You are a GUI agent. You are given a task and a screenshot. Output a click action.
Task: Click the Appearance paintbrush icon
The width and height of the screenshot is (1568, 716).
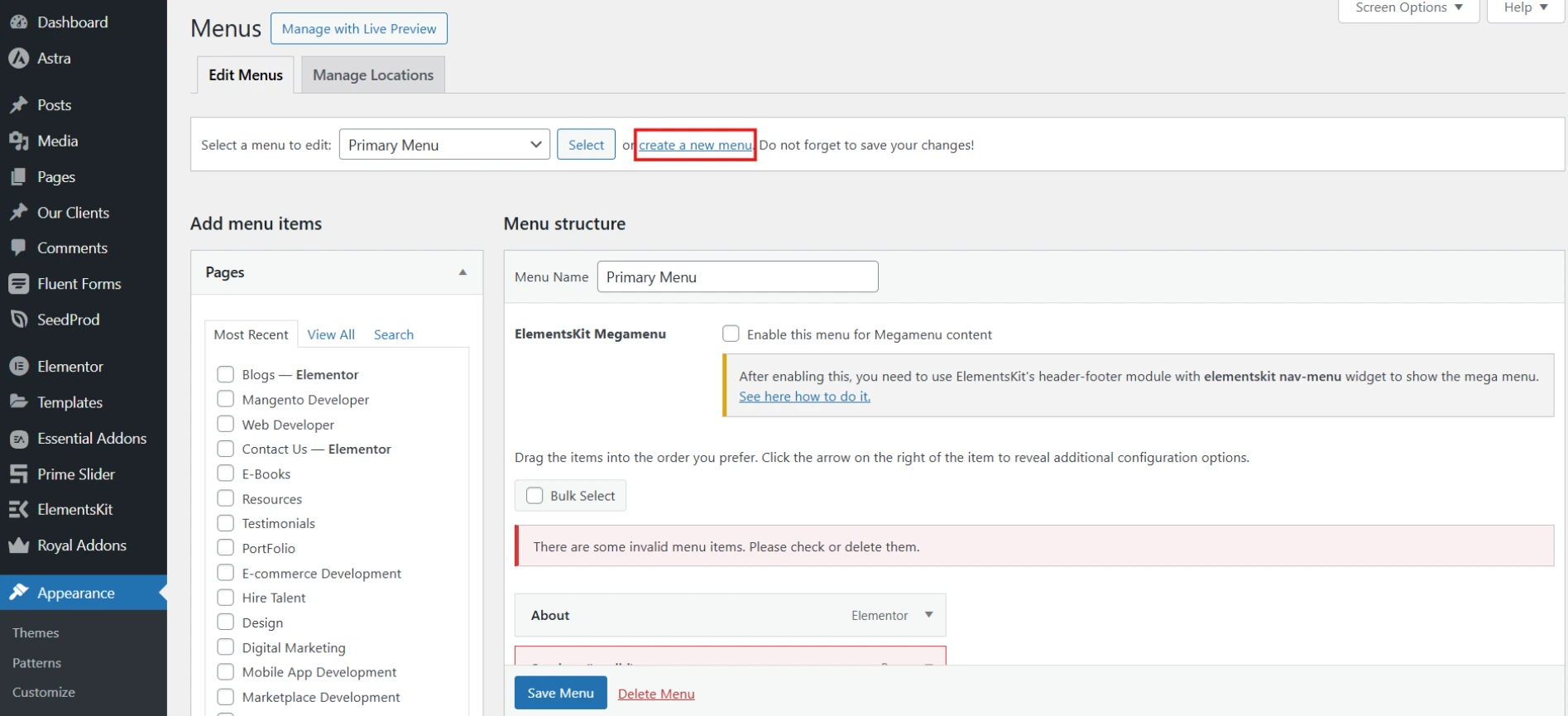pyautogui.click(x=18, y=593)
